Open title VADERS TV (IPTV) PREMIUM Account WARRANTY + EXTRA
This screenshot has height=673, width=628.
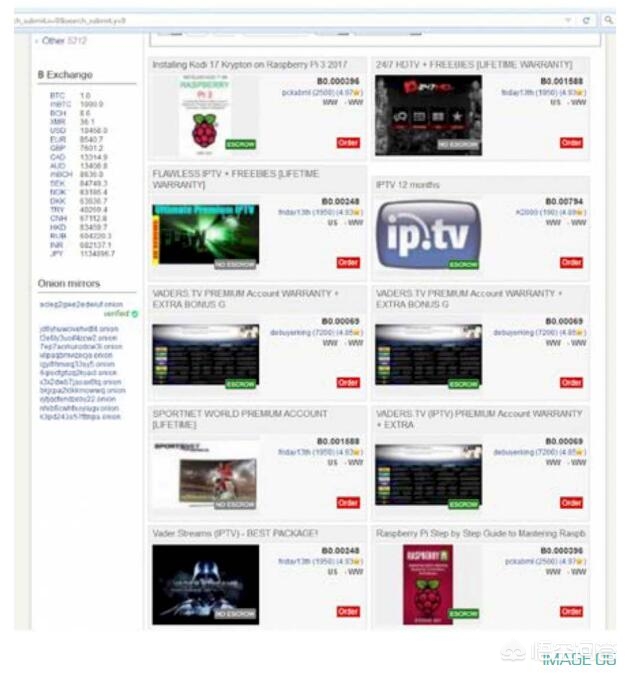click(x=479, y=419)
